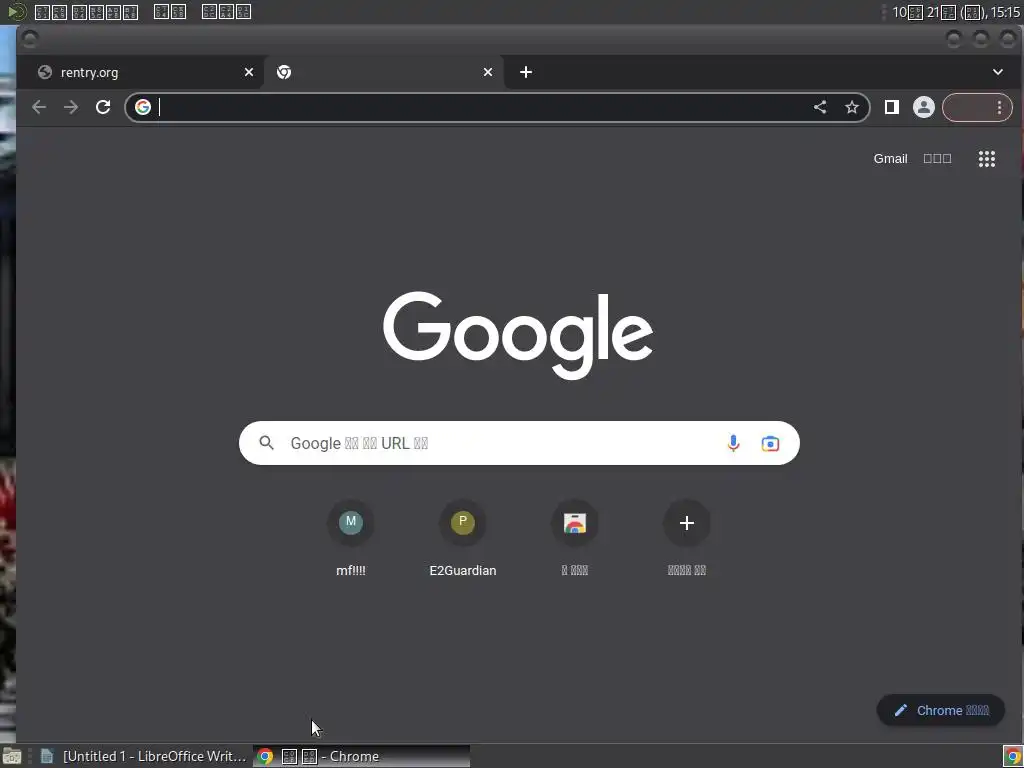Image resolution: width=1024 pixels, height=768 pixels.
Task: Go back to the previous page
Action: [x=39, y=107]
